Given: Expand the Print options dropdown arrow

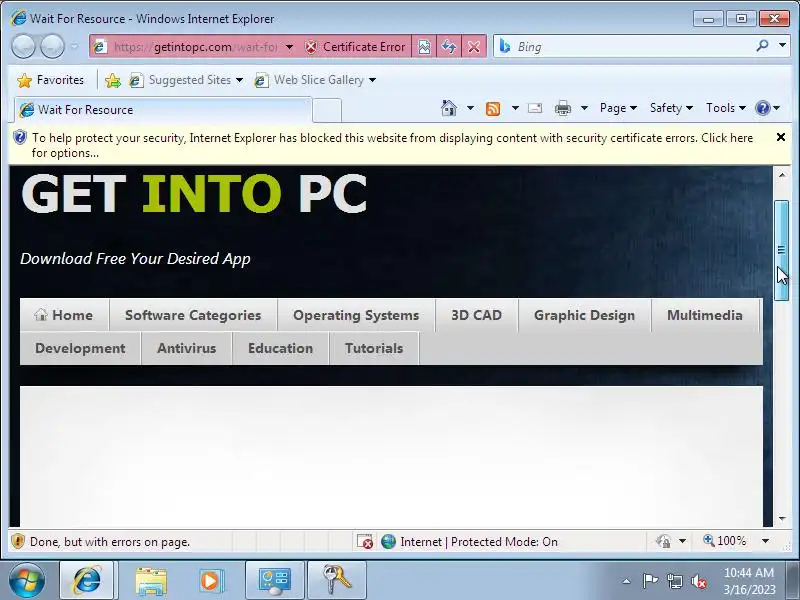Looking at the screenshot, I should point(584,108).
